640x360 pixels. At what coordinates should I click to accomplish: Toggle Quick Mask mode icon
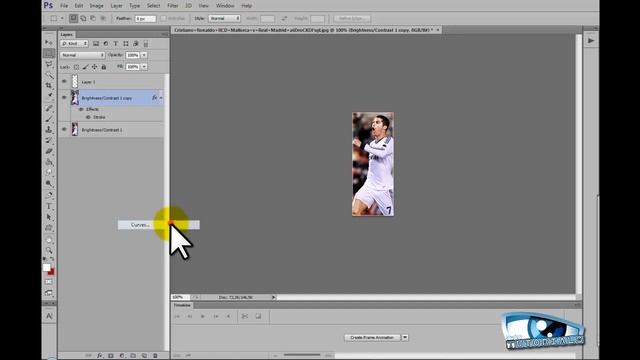[49, 282]
